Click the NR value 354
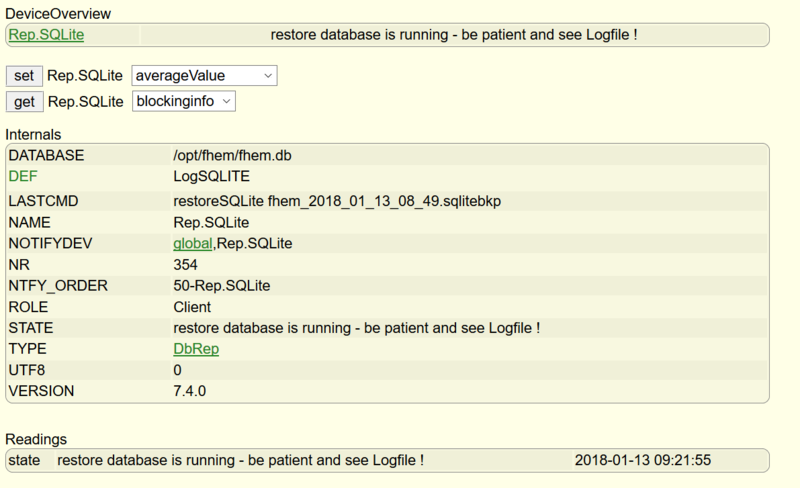This screenshot has height=488, width=800. [185, 264]
